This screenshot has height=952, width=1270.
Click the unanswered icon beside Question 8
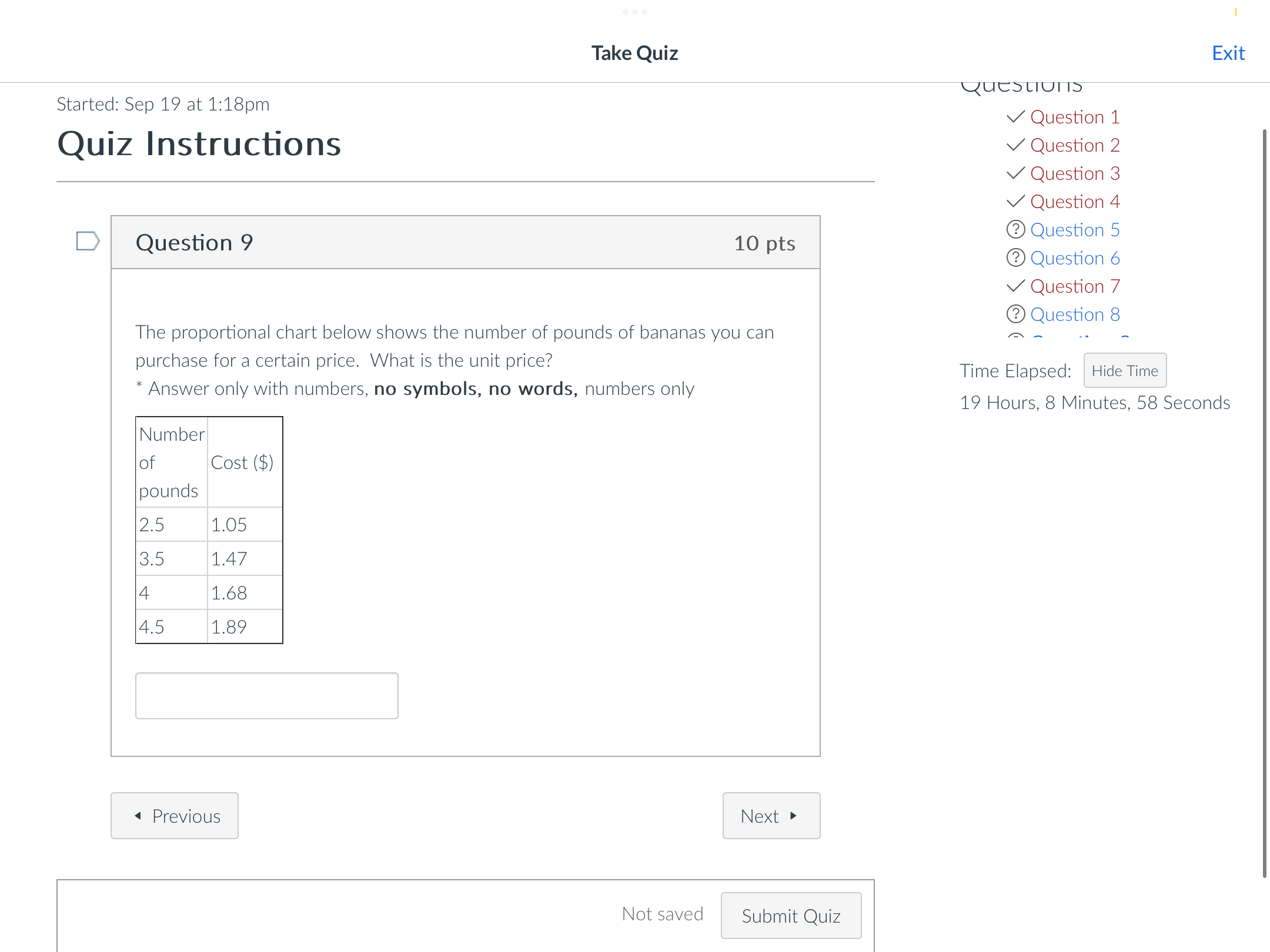(x=1015, y=314)
